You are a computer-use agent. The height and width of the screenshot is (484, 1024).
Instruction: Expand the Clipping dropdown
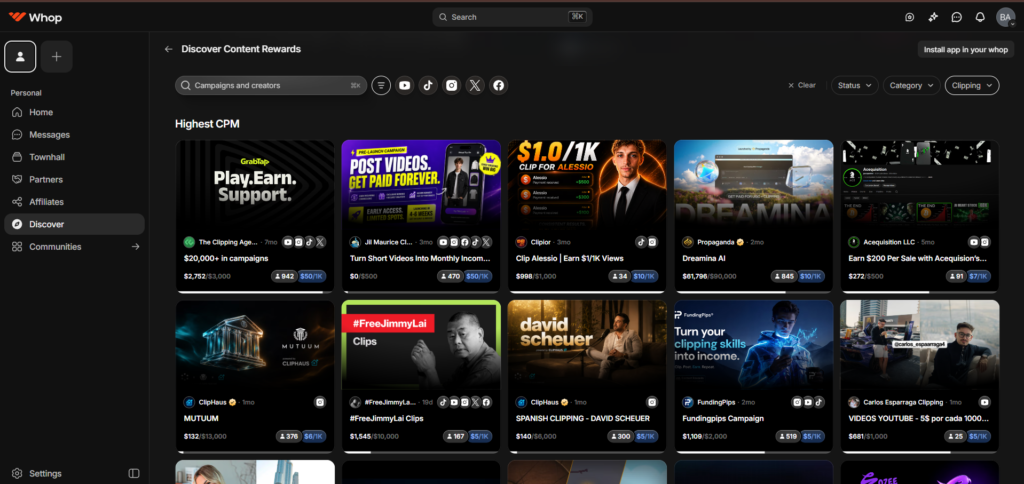[x=972, y=86]
